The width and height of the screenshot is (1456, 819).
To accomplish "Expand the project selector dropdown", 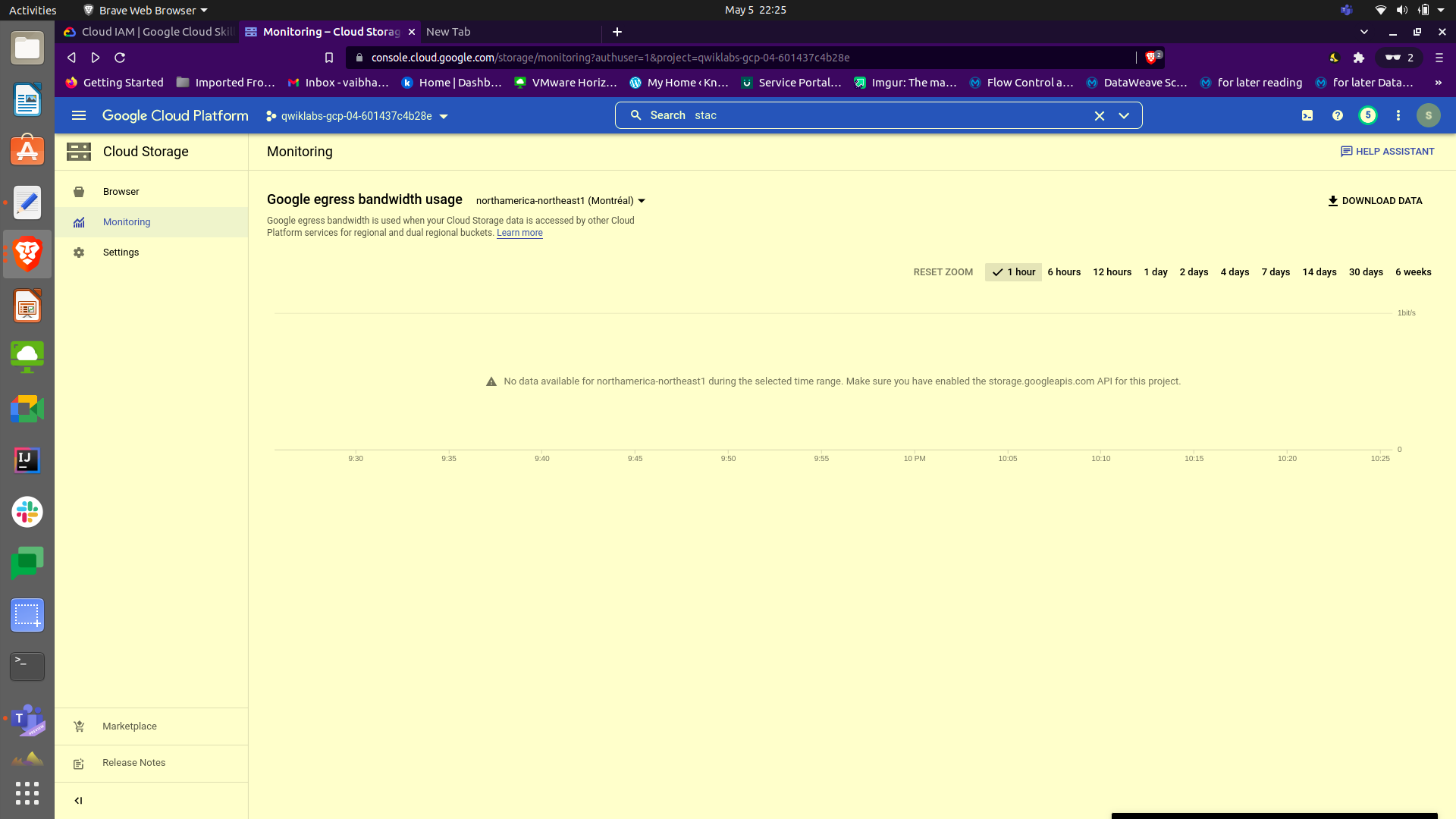I will 444,116.
